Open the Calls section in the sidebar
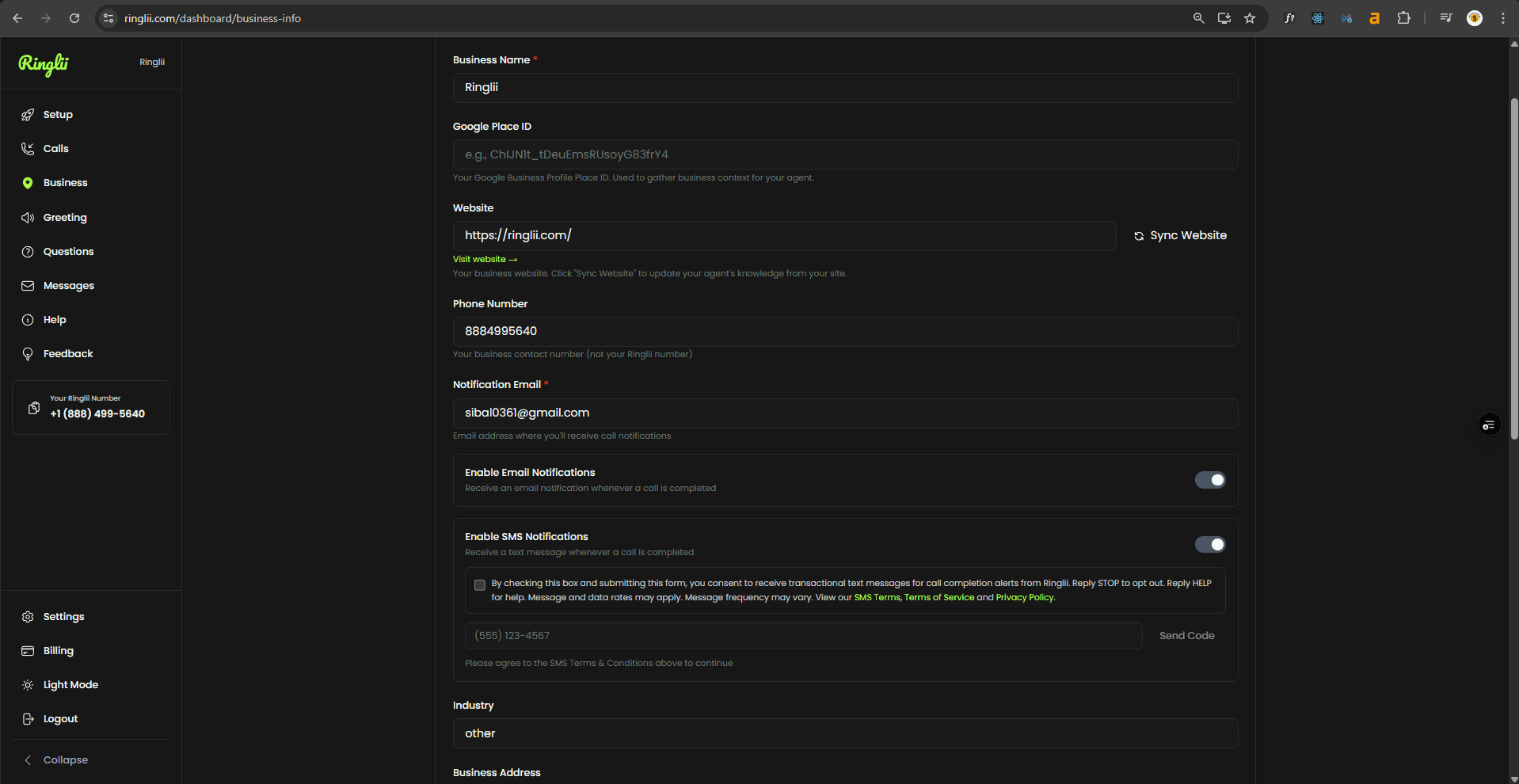 tap(55, 148)
